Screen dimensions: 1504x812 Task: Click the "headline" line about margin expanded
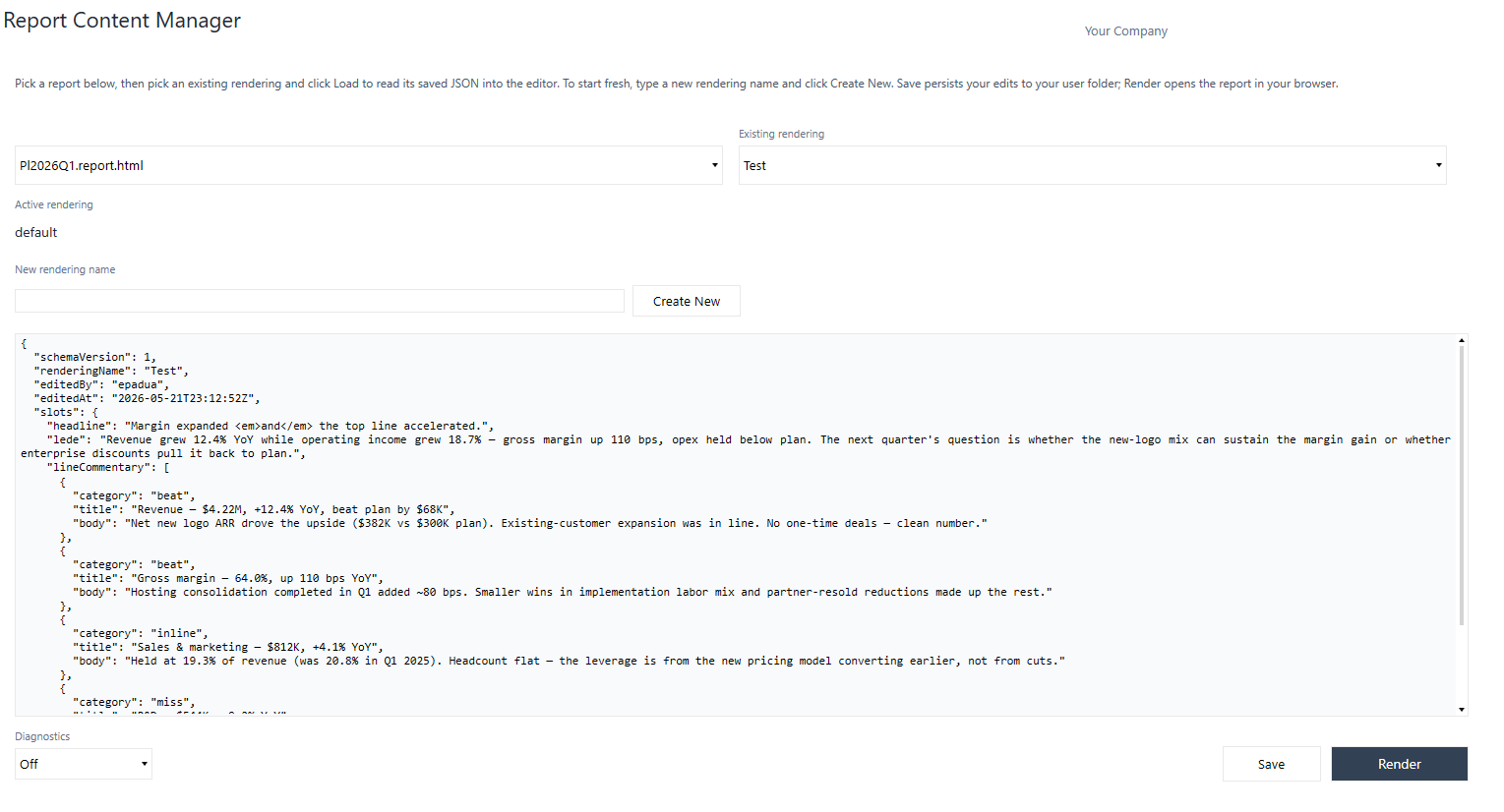pos(271,426)
